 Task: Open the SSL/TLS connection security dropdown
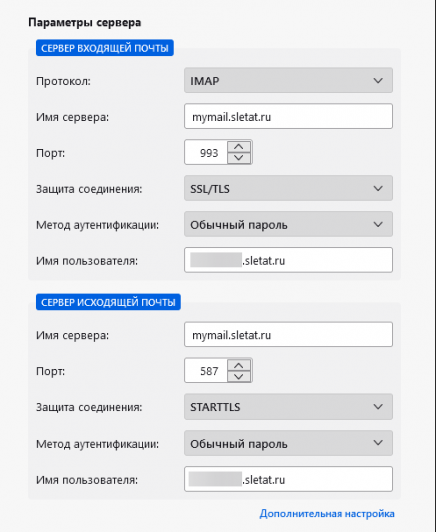tap(288, 188)
